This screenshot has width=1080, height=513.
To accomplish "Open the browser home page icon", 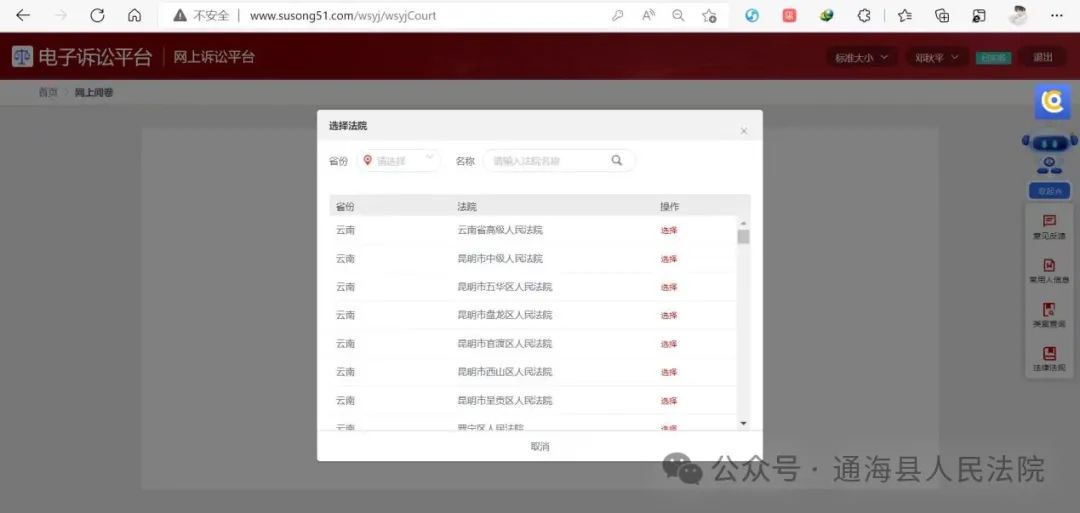I will click(135, 15).
